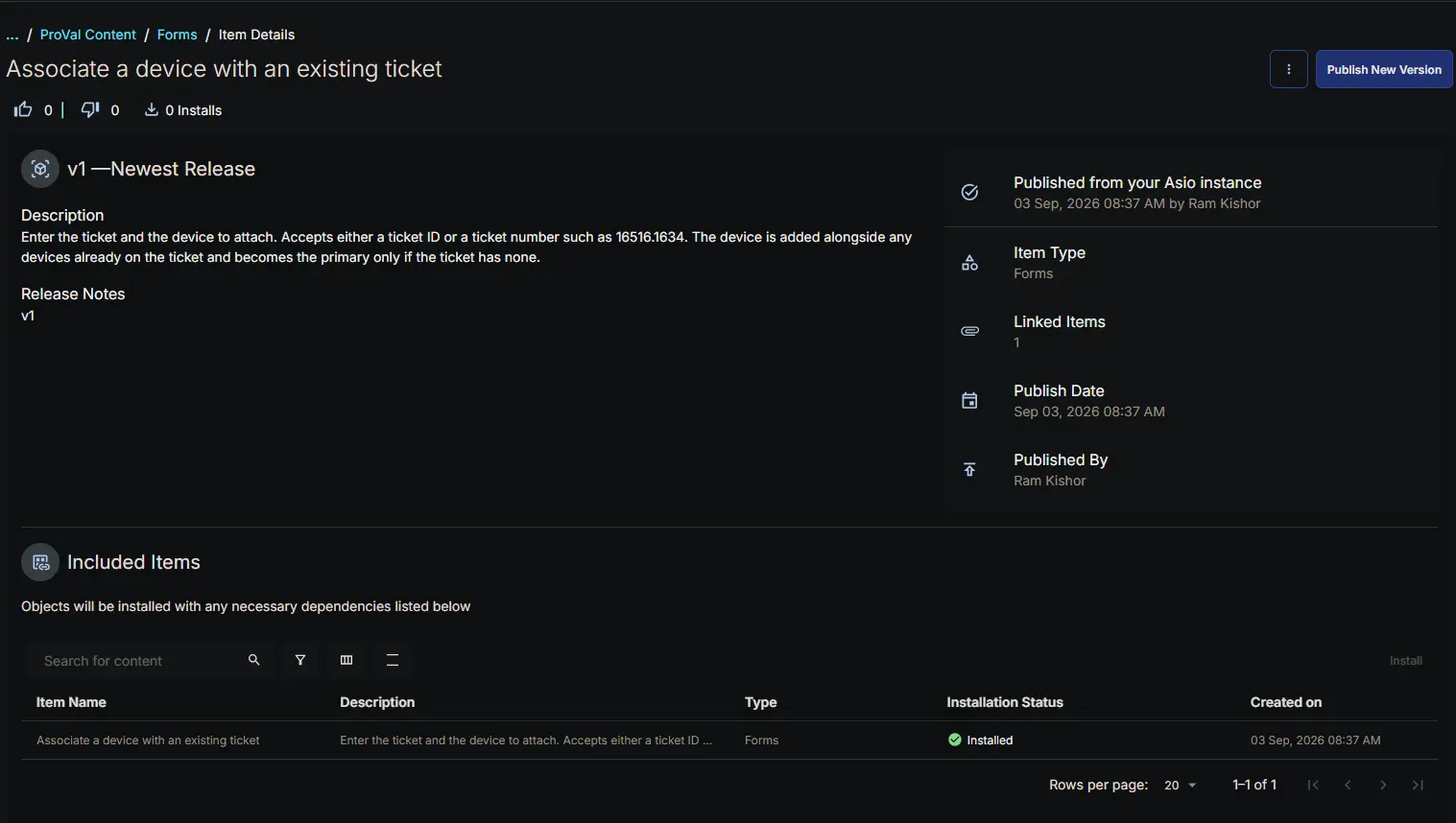Go to the previous page
The height and width of the screenshot is (823, 1456).
(x=1348, y=785)
